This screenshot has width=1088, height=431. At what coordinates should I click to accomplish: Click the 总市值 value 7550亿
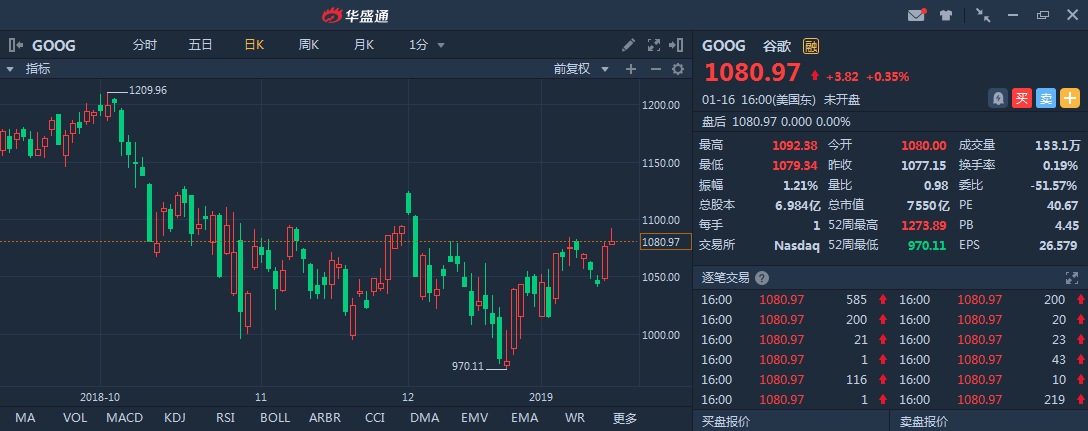point(929,205)
